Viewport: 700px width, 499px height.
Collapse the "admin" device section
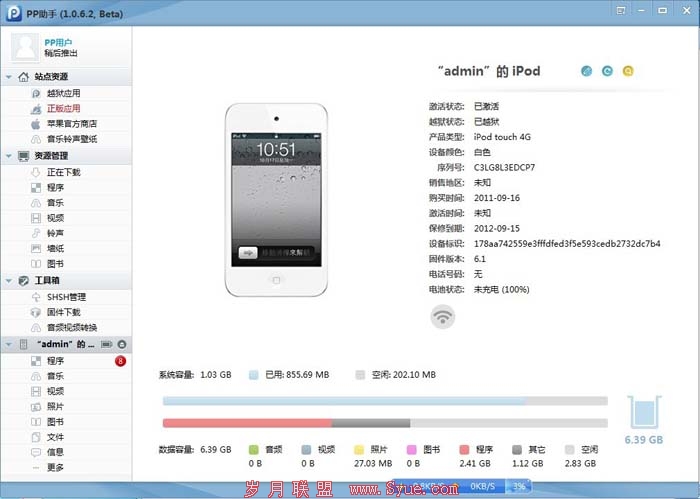pyautogui.click(x=9, y=344)
